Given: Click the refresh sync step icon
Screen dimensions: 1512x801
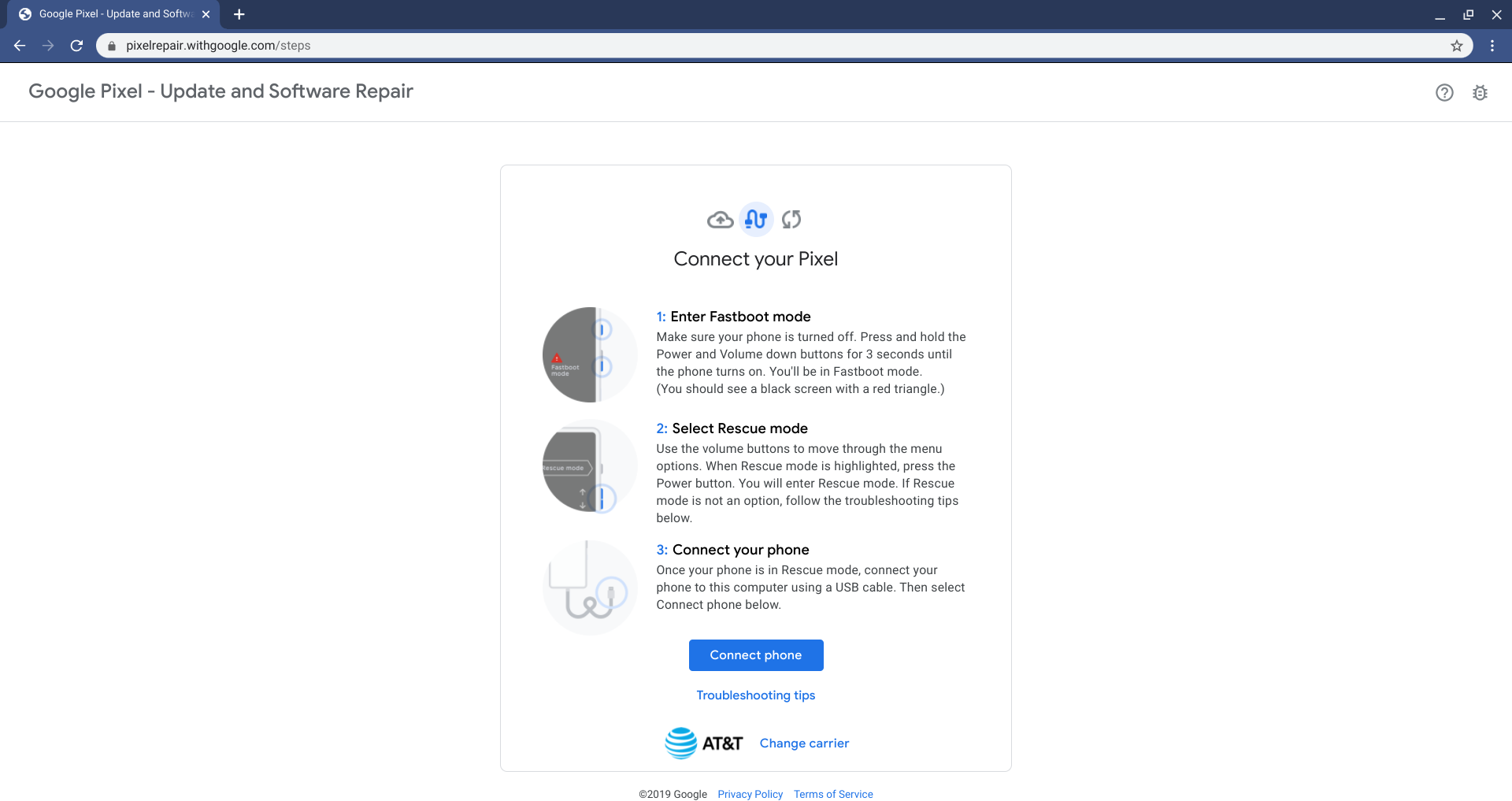Looking at the screenshot, I should tap(791, 220).
